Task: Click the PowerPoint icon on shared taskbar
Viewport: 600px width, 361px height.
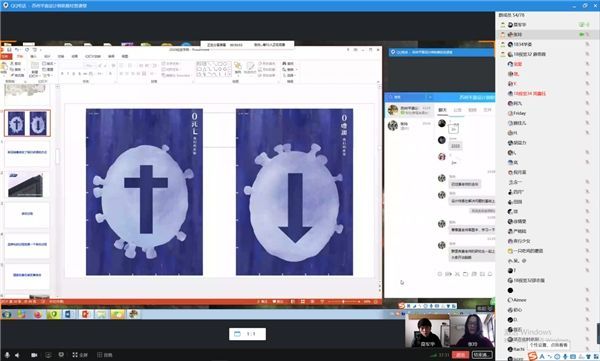Action: click(85, 314)
